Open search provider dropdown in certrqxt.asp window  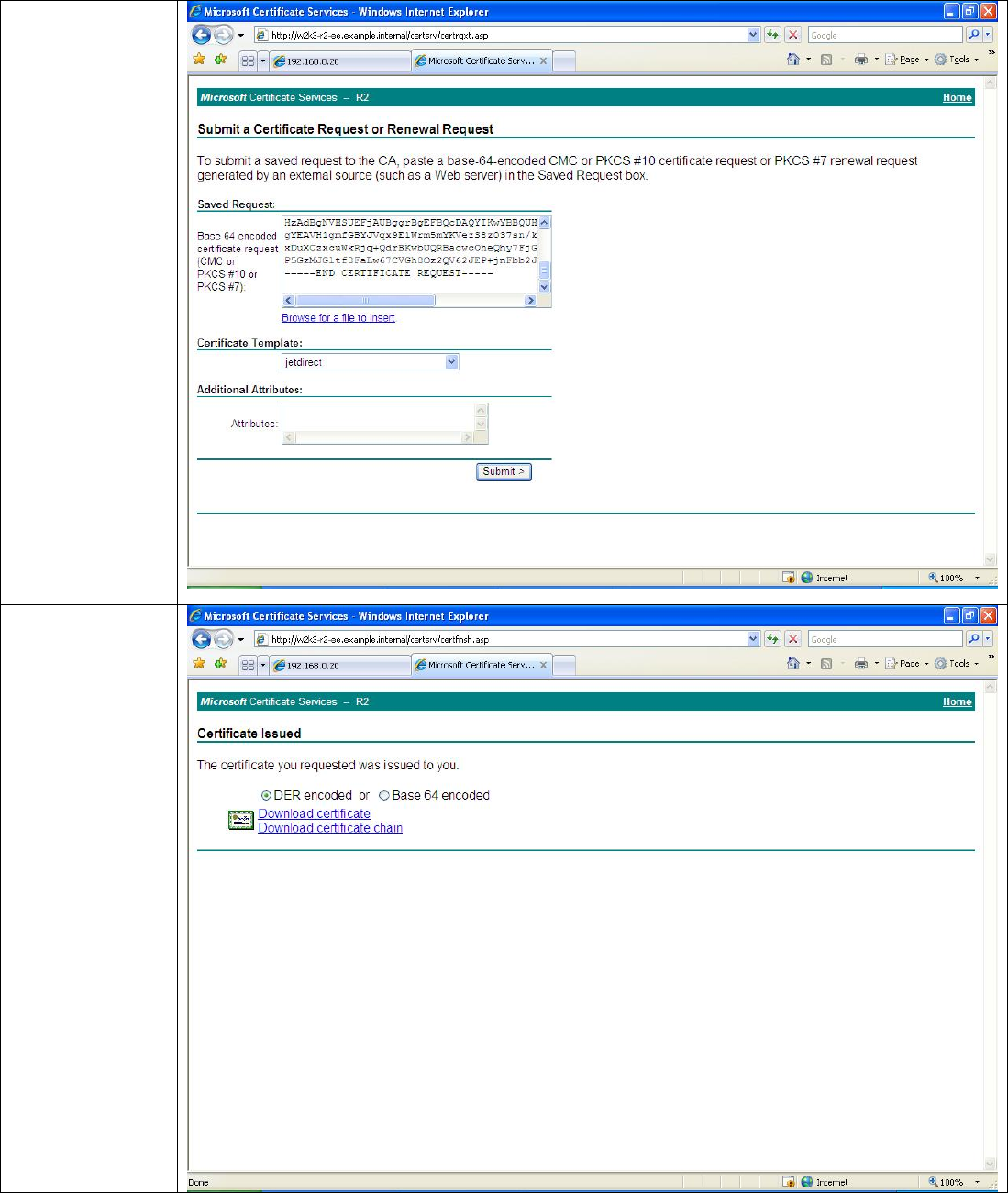988,35
